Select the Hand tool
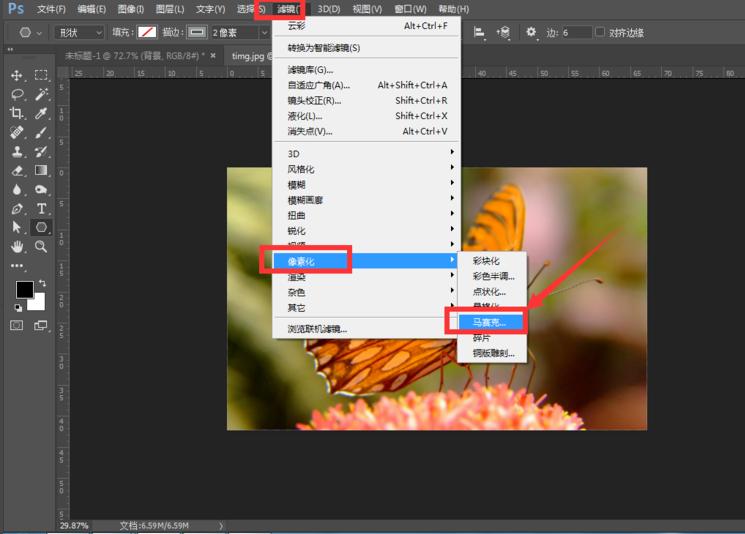 pyautogui.click(x=17, y=247)
